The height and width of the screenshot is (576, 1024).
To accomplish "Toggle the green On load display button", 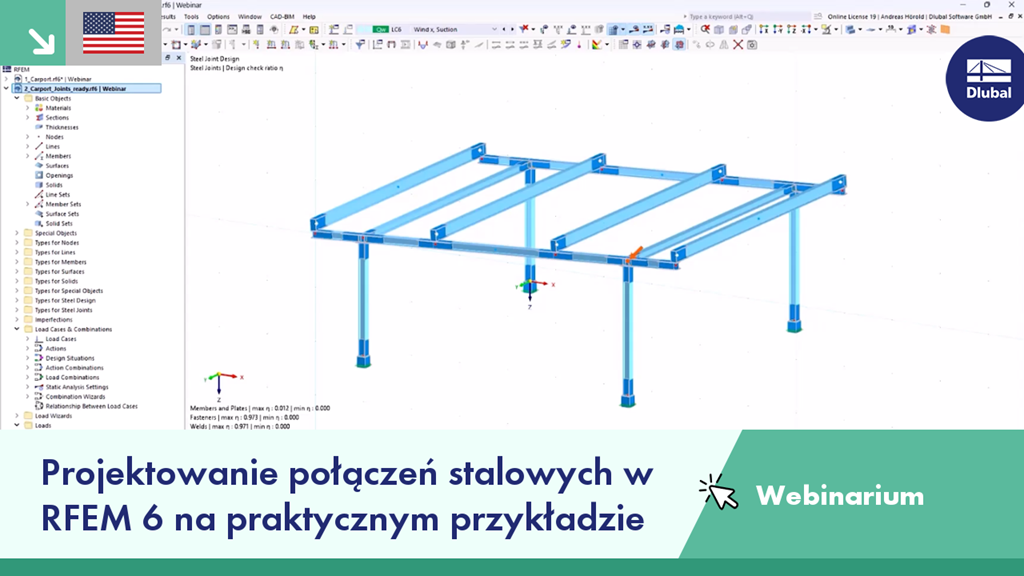I will click(379, 31).
